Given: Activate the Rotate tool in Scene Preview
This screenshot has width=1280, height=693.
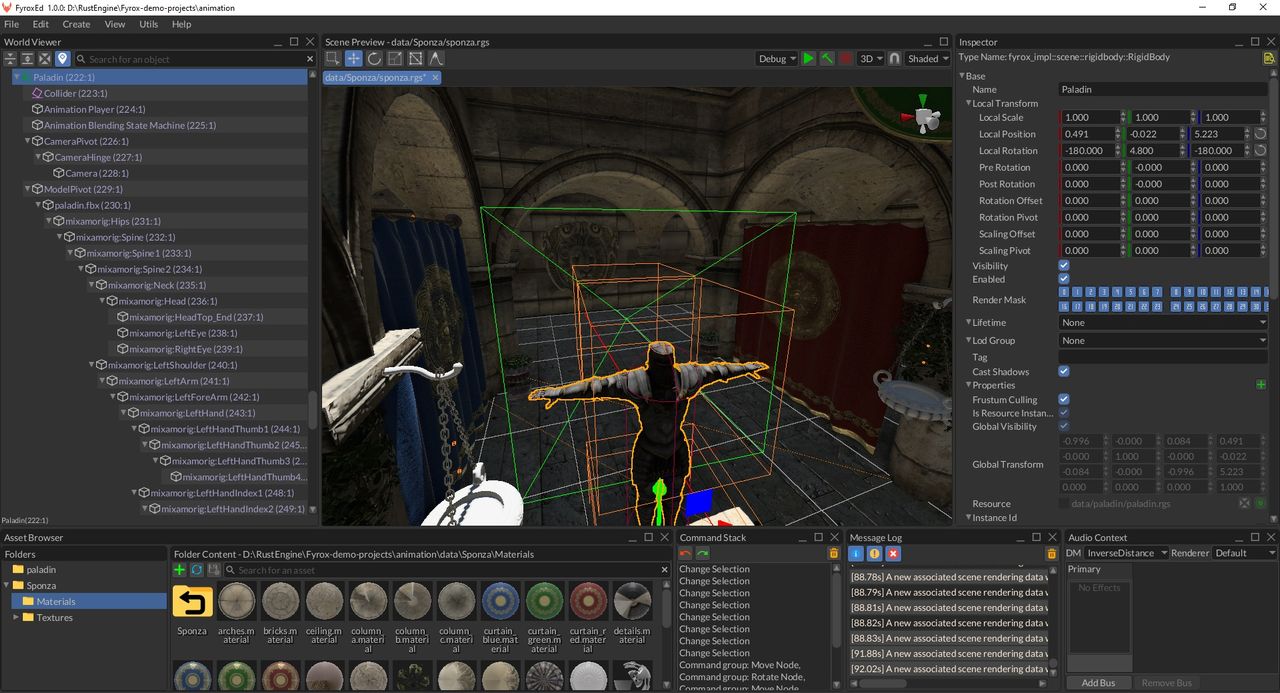Looking at the screenshot, I should point(374,59).
